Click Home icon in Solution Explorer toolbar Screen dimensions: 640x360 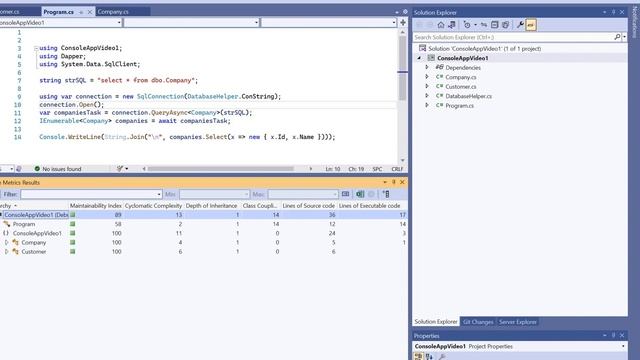tap(441, 25)
